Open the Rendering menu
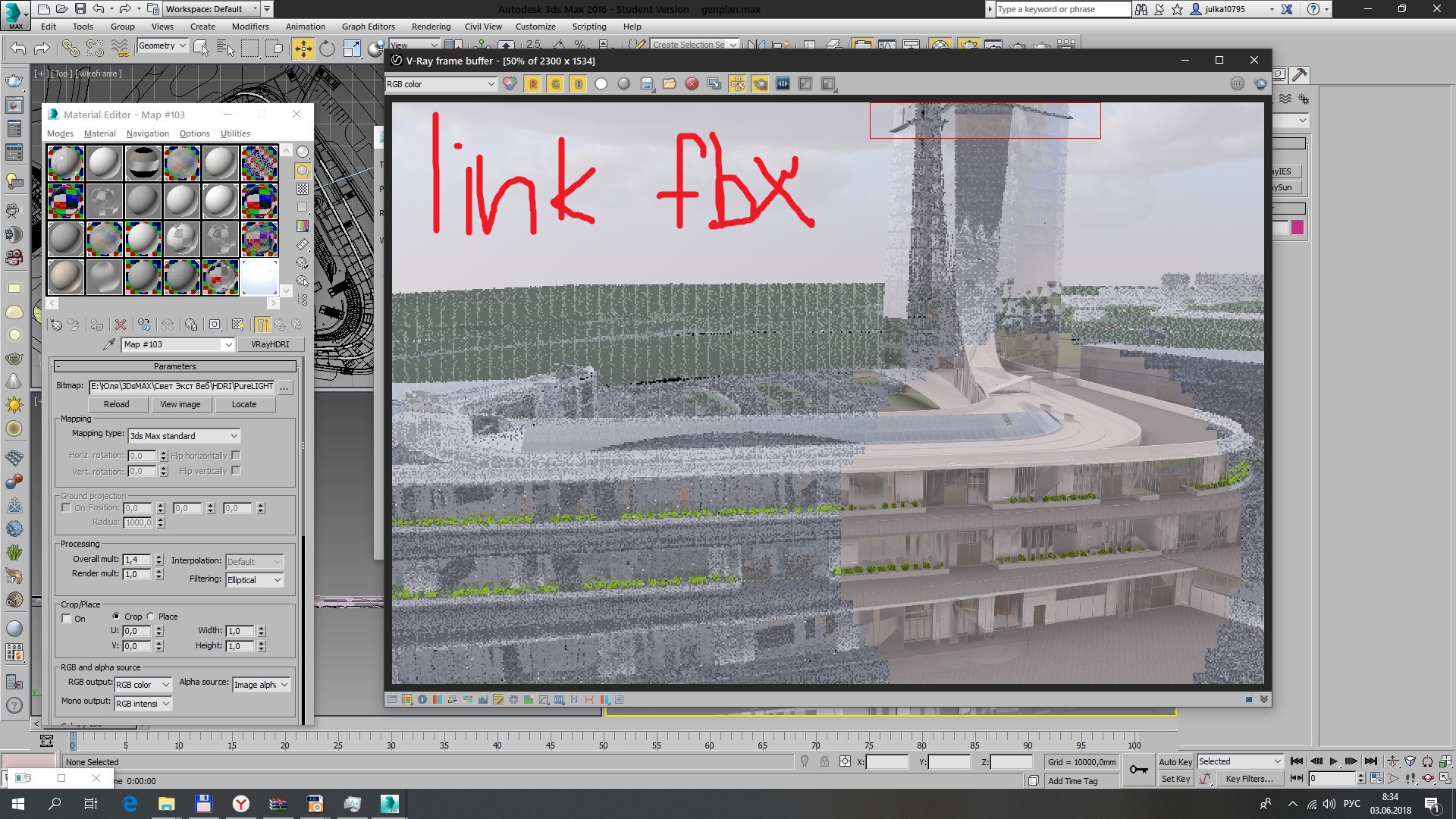Viewport: 1456px width, 819px height. click(x=431, y=27)
